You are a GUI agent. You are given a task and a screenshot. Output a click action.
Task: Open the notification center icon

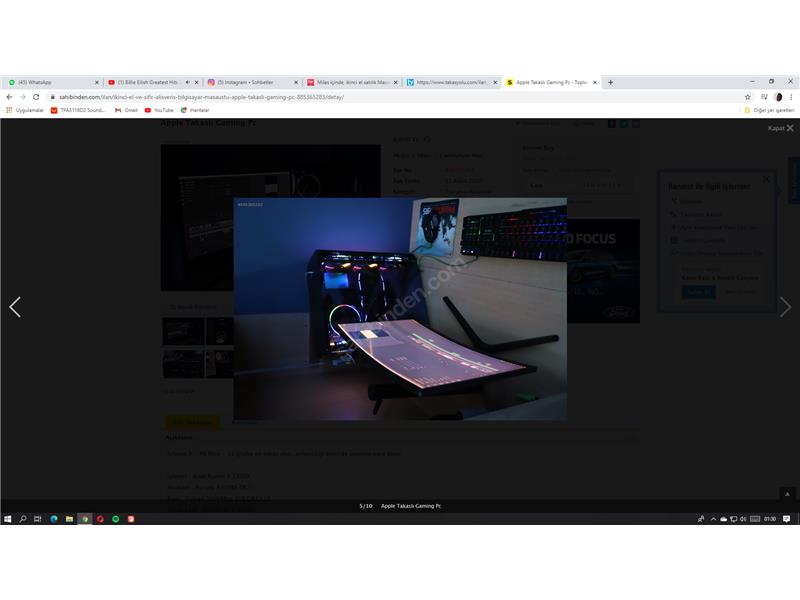(787, 519)
